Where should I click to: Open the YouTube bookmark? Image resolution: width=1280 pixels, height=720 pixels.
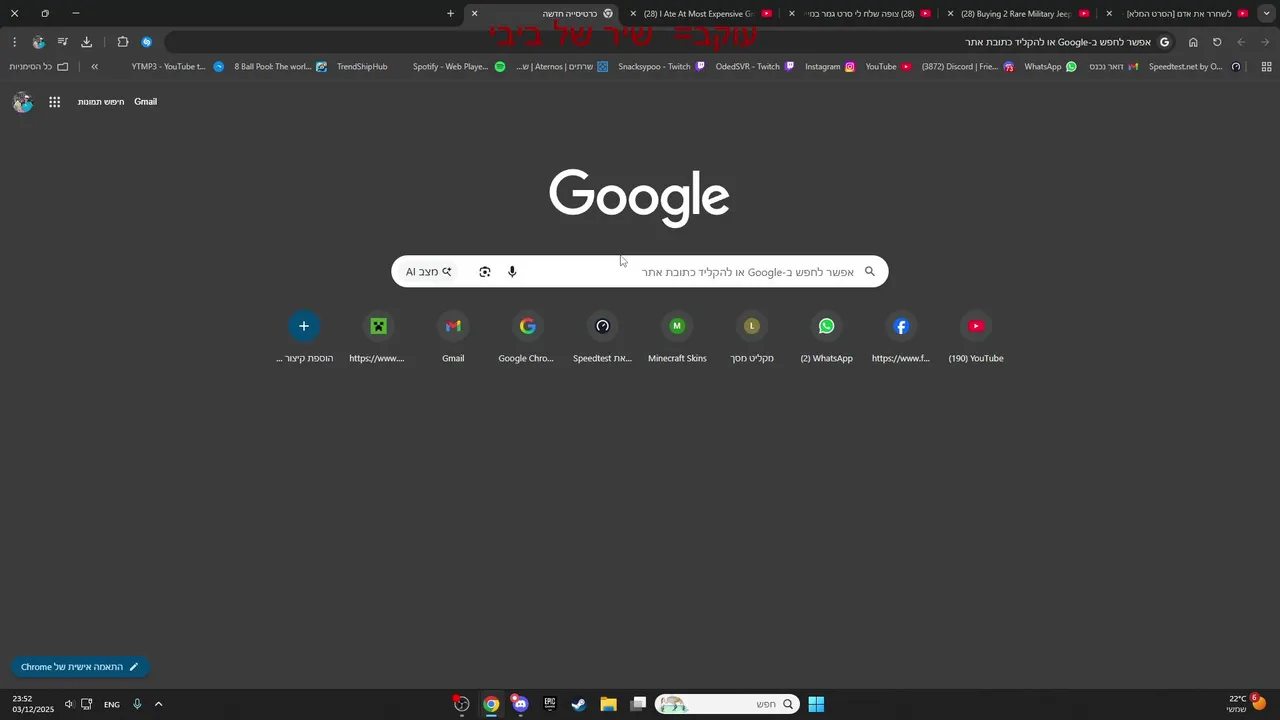[x=888, y=67]
